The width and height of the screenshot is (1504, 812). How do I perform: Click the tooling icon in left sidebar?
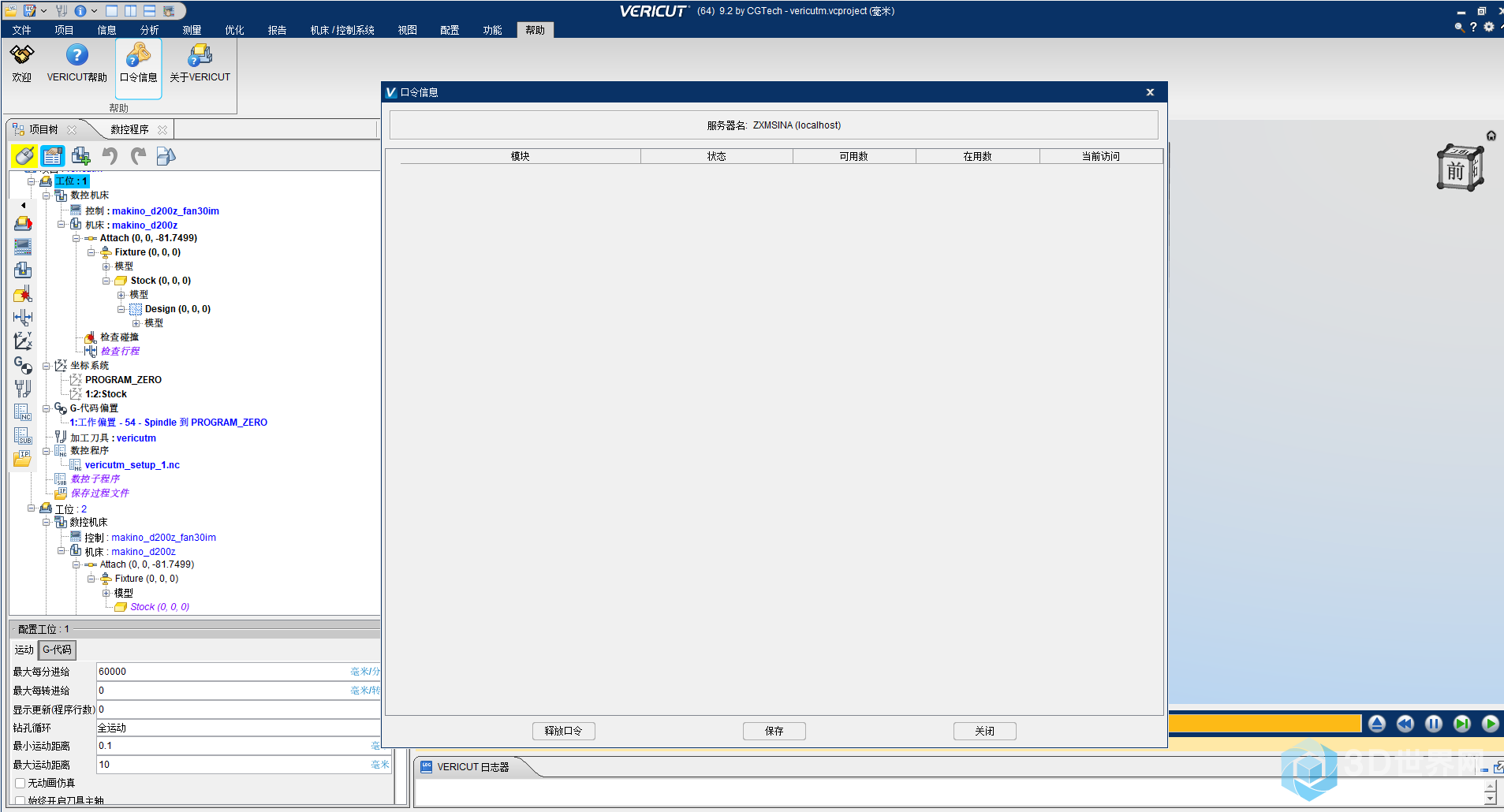pos(23,389)
